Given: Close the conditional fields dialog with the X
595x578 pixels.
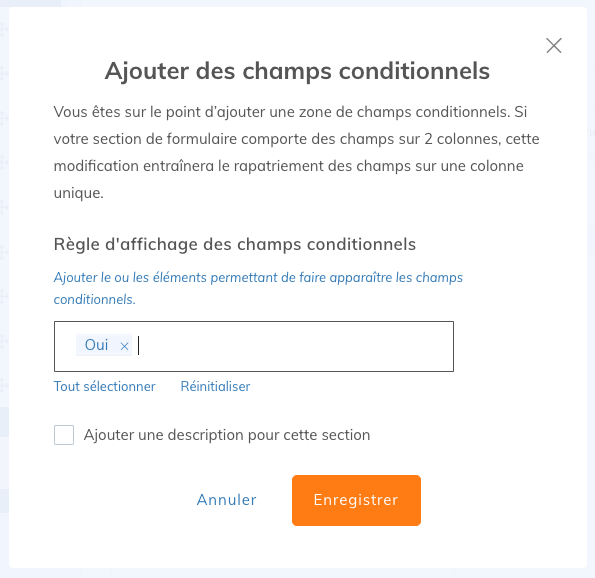Looking at the screenshot, I should [x=554, y=46].
